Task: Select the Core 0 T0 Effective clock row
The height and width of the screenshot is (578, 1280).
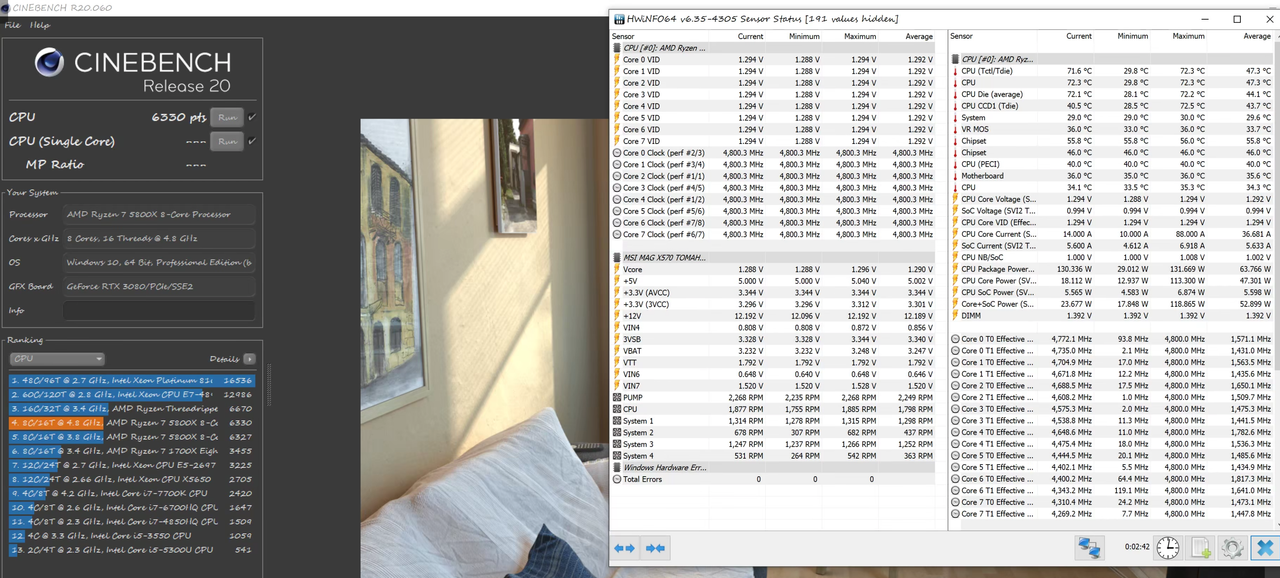Action: [x=1113, y=339]
